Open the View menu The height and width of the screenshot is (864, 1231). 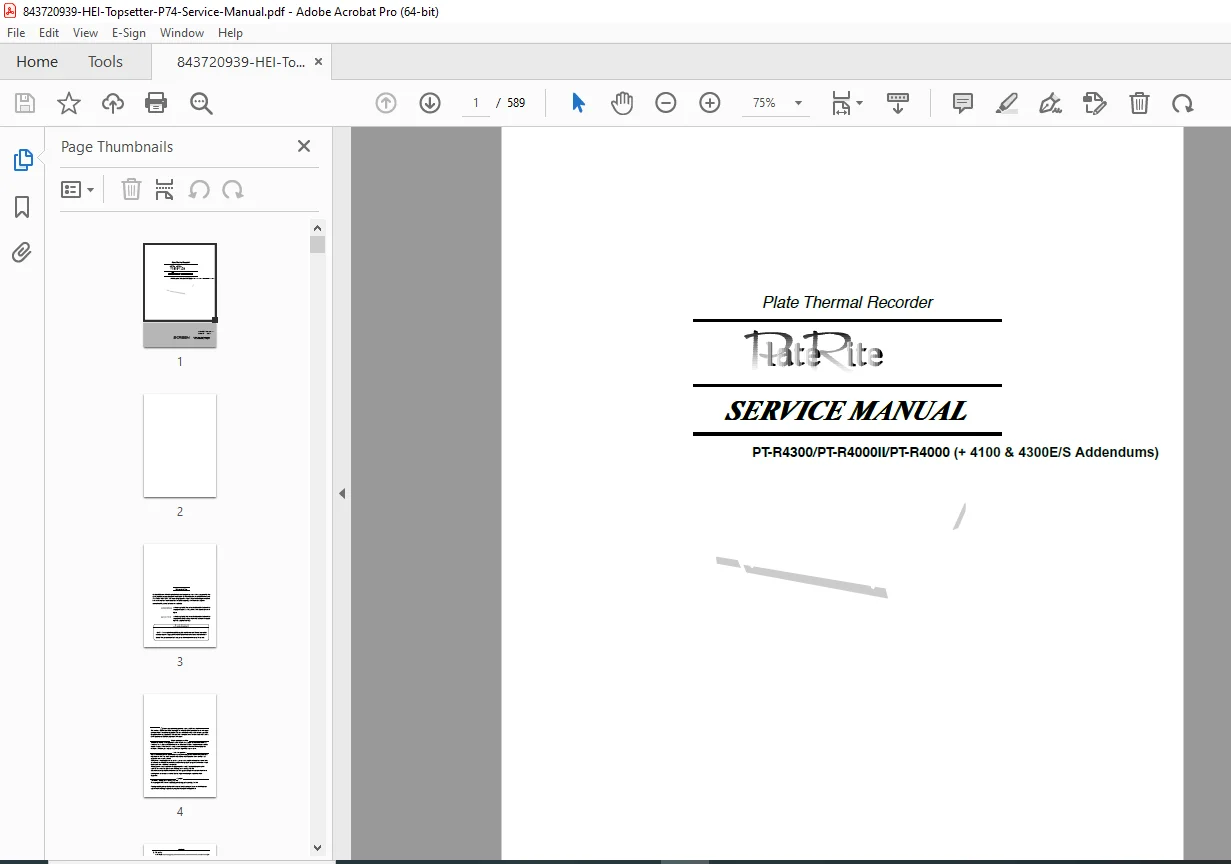click(x=86, y=33)
